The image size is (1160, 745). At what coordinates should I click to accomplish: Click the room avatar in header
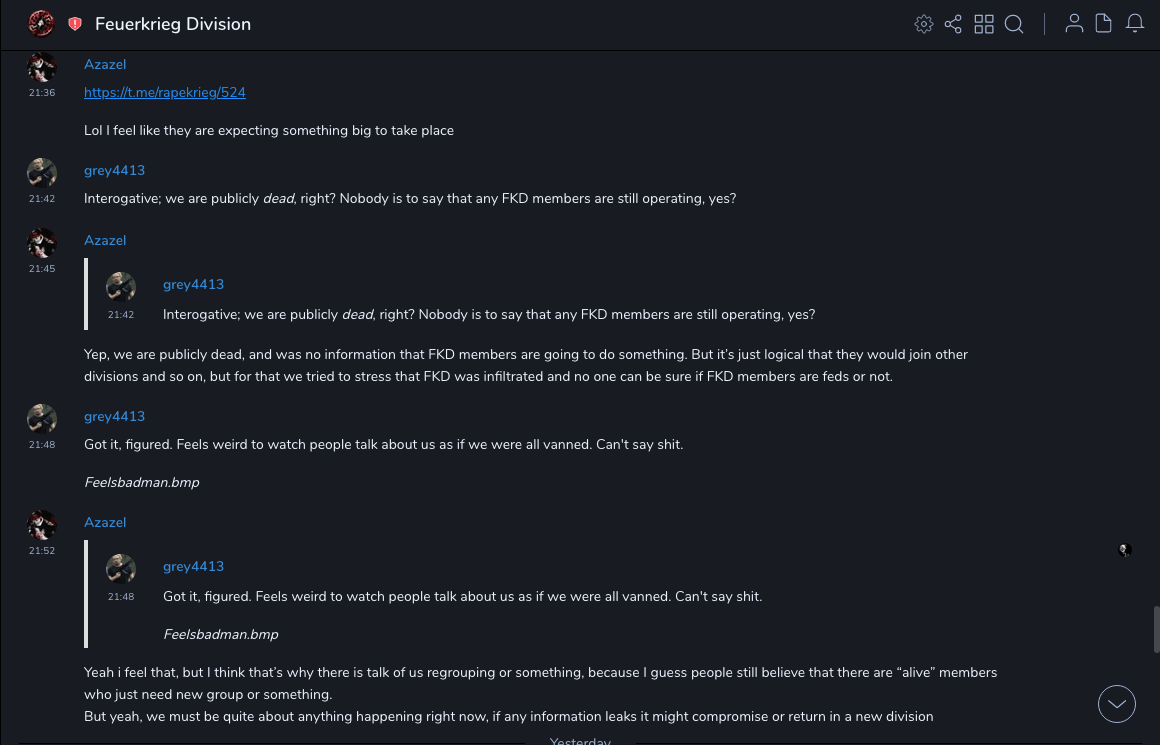[x=41, y=24]
